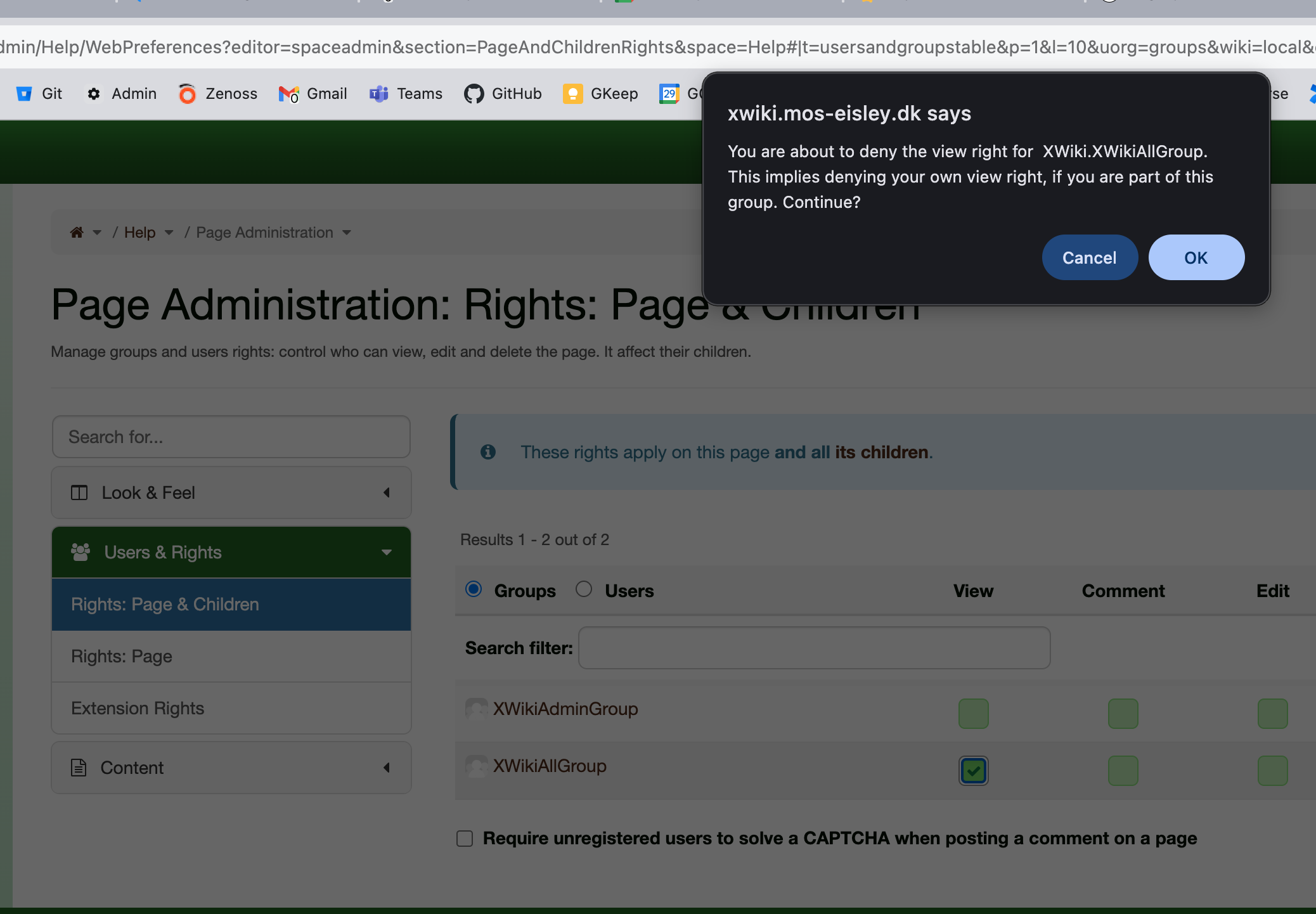Open the Teams bookmark
This screenshot has height=914, width=1316.
[x=406, y=94]
